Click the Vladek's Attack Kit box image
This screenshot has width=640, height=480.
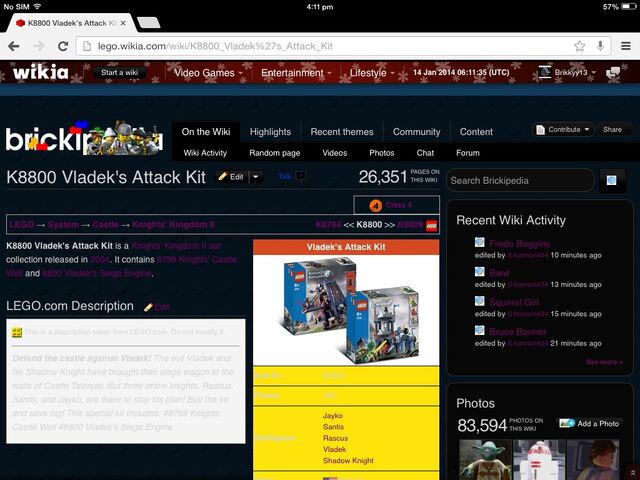click(346, 309)
